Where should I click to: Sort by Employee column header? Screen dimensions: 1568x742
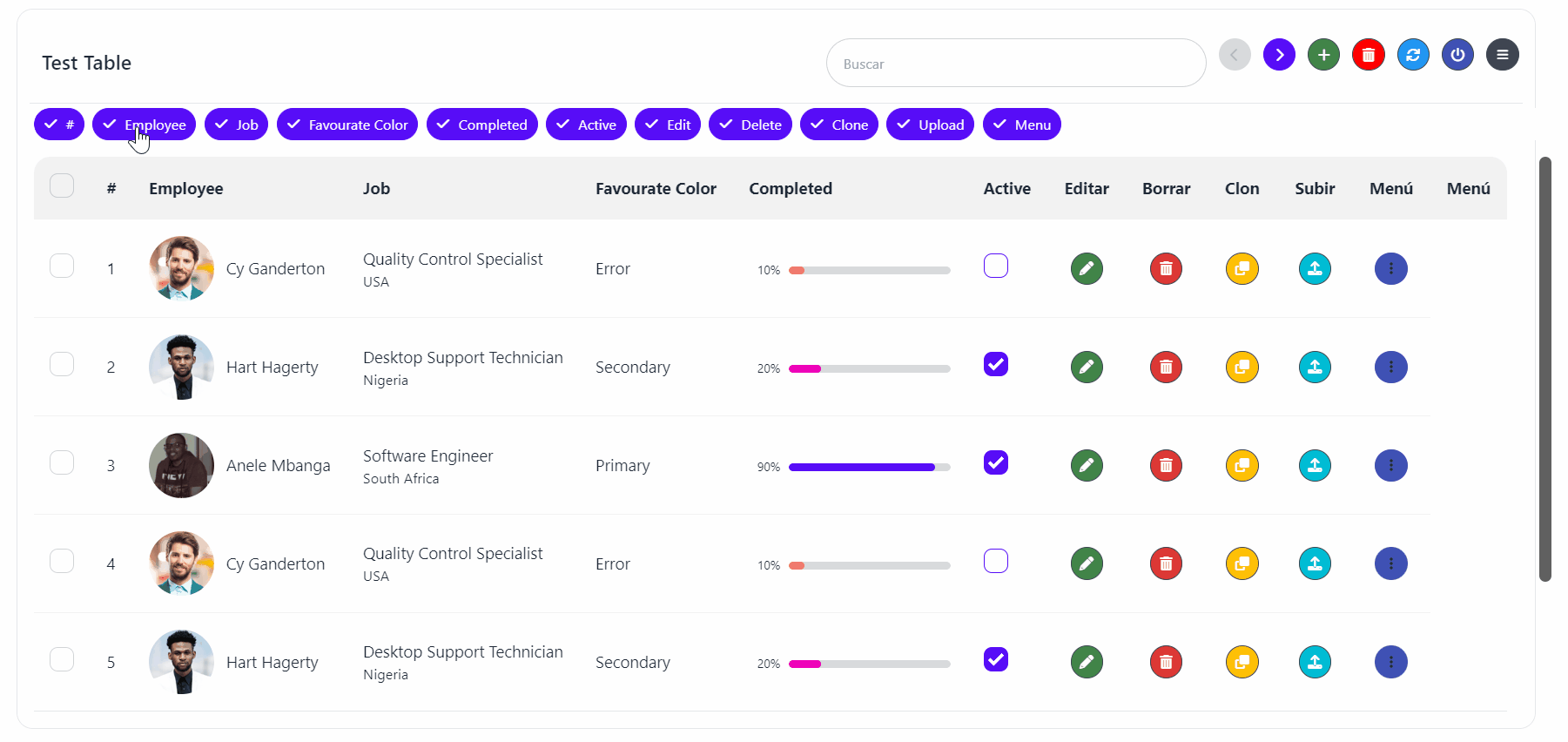185,189
